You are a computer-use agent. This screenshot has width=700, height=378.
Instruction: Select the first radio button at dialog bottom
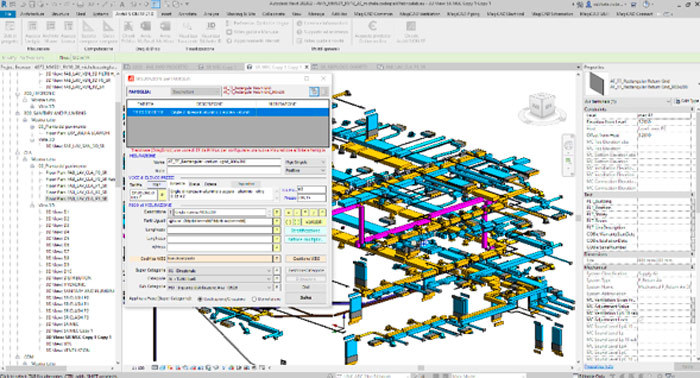[x=200, y=299]
